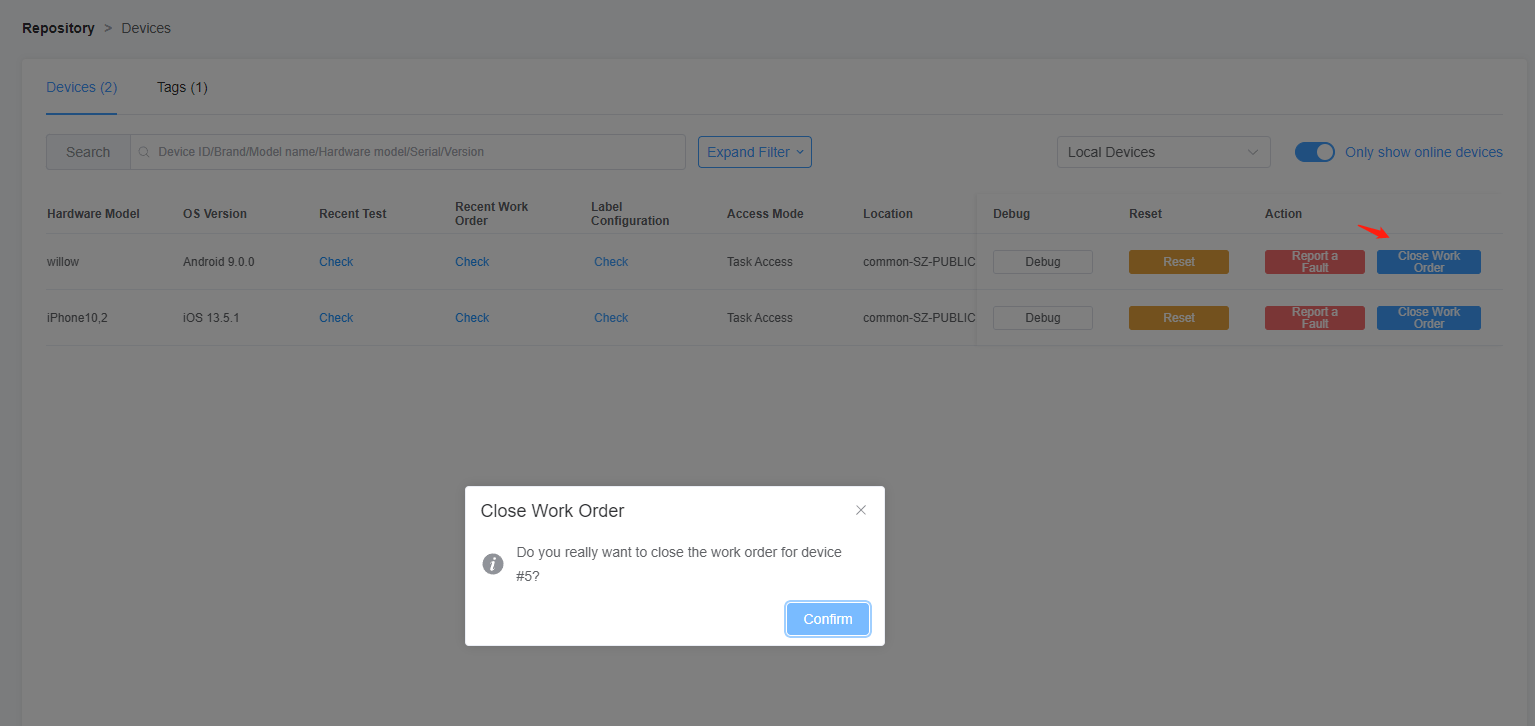Image resolution: width=1535 pixels, height=726 pixels.
Task: Click the iOS 13.5.1 cell
Action: pos(211,318)
